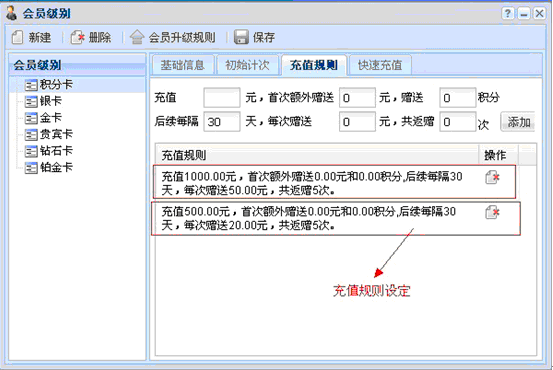The height and width of the screenshot is (370, 553).
Task: Click the 新建 new document icon
Action: [17, 37]
